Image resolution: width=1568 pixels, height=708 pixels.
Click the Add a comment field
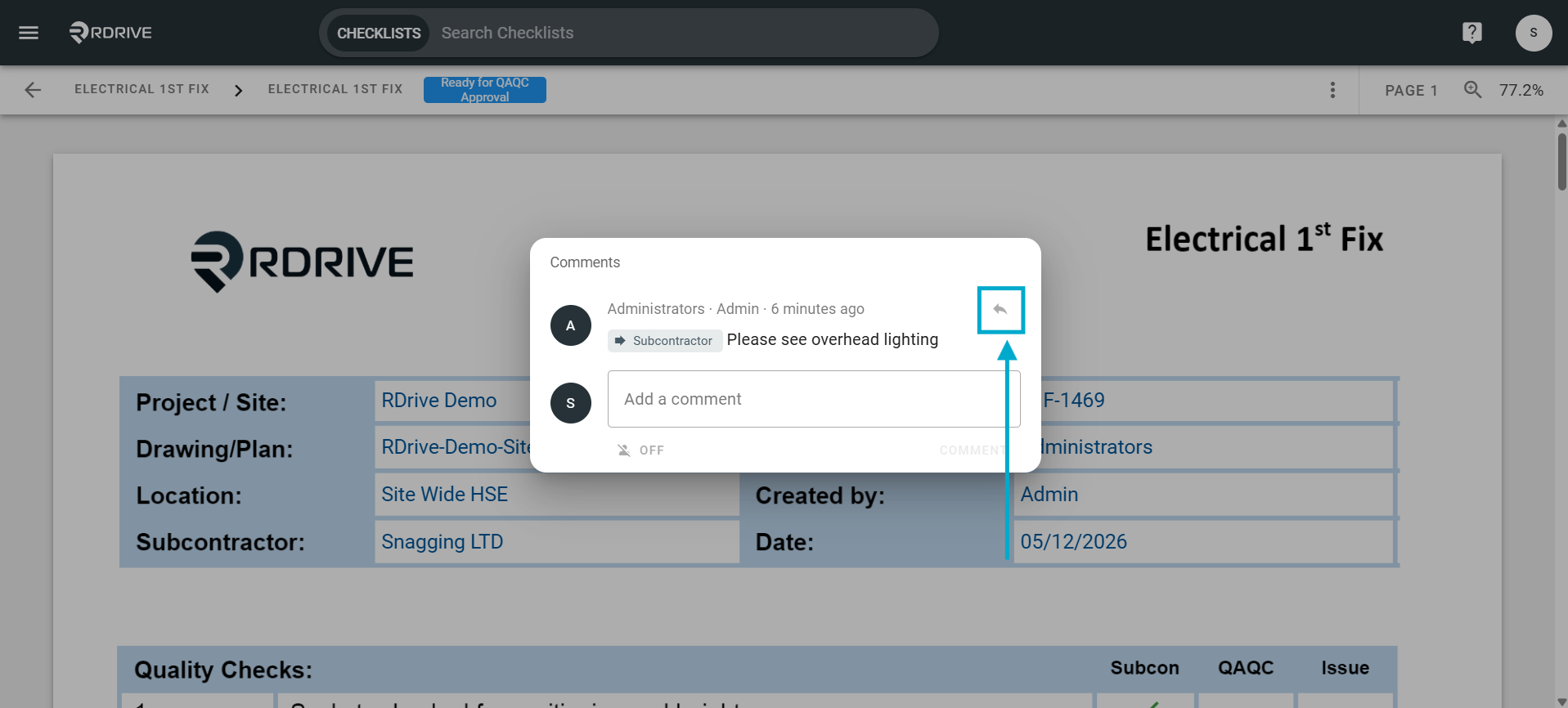pos(814,399)
